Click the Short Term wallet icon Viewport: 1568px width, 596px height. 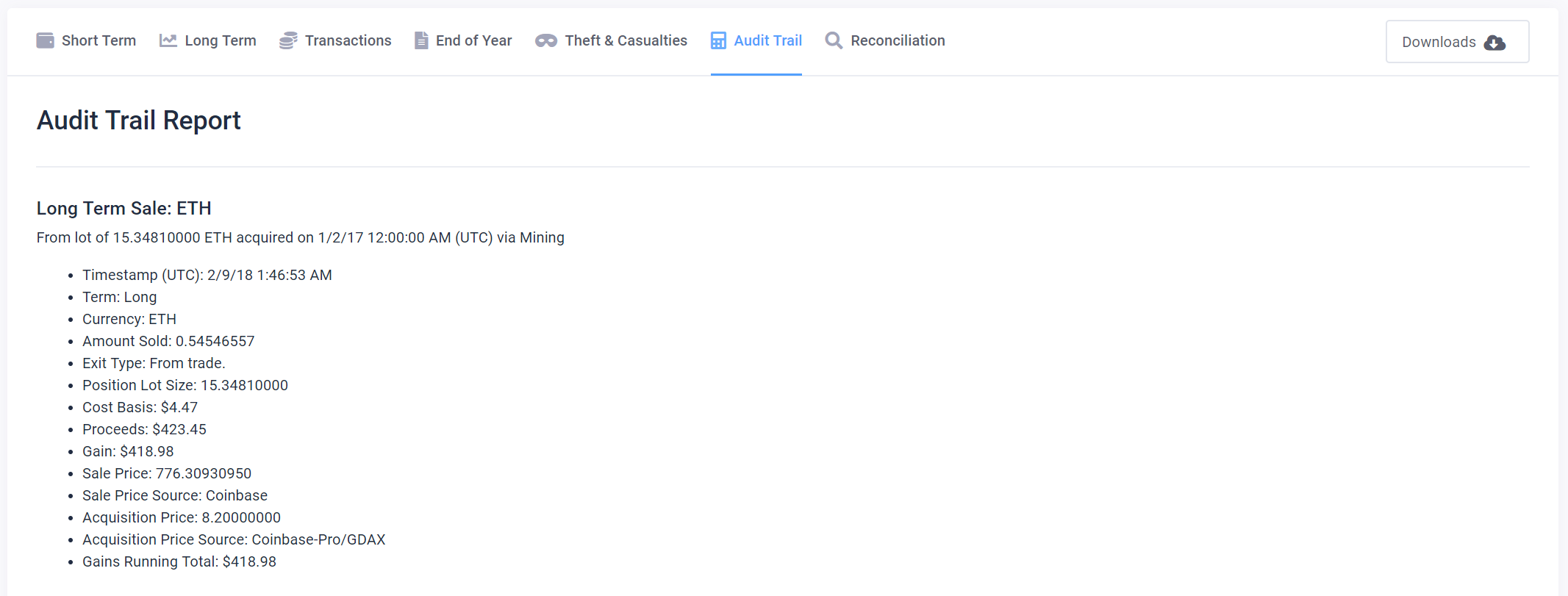coord(45,40)
